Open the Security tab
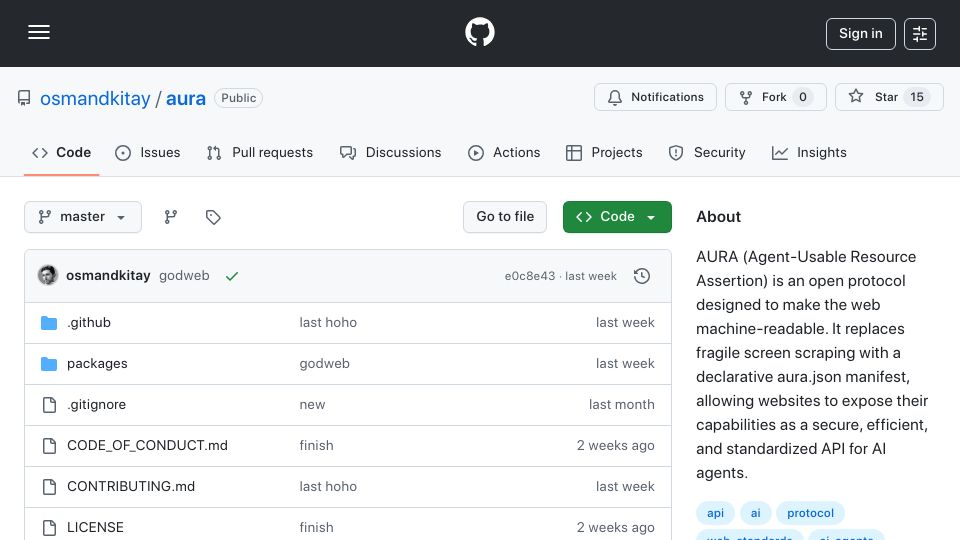Viewport: 960px width, 540px height. 707,152
